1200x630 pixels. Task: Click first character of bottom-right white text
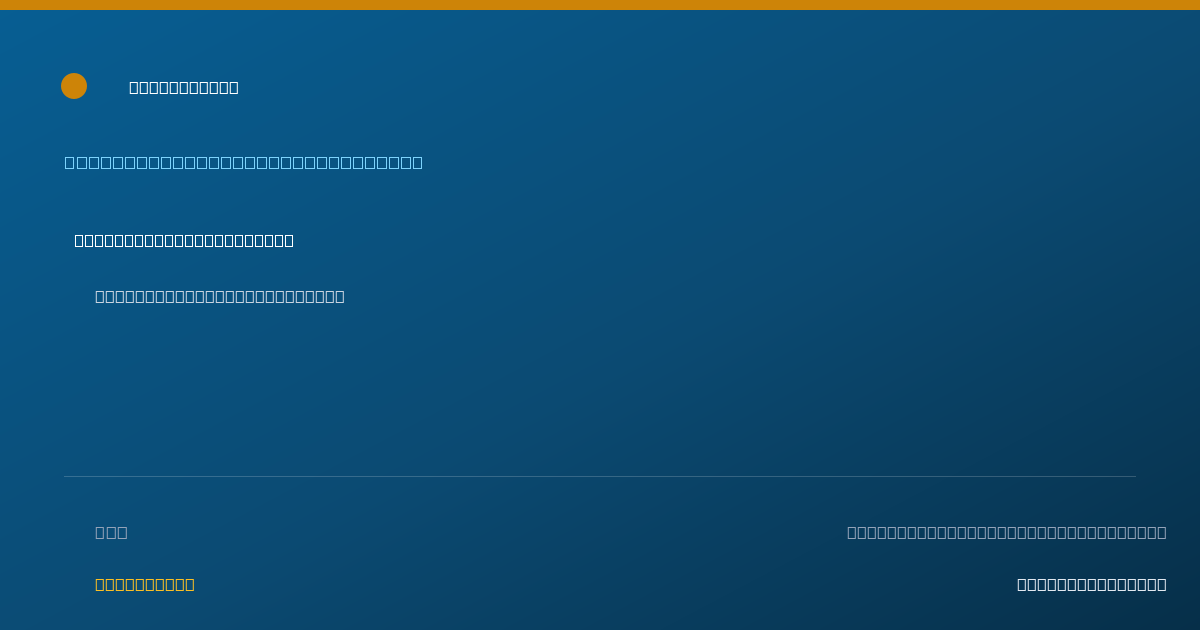pos(1022,584)
